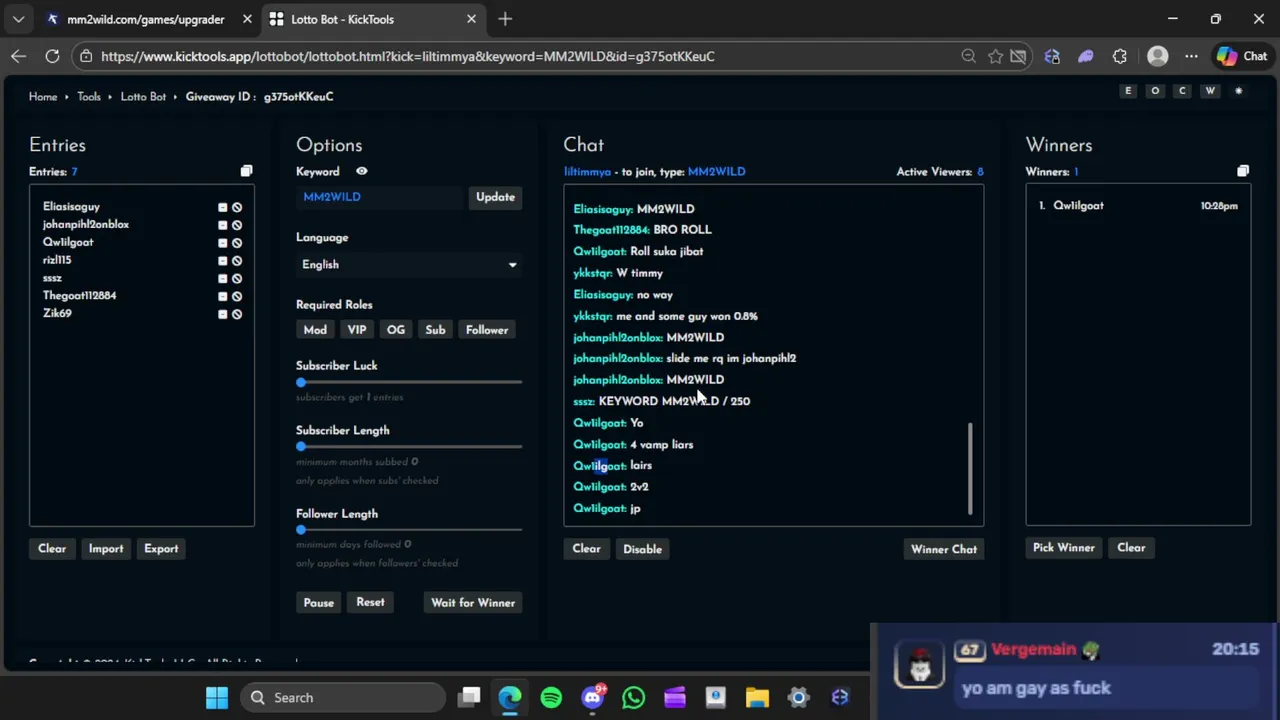Image resolution: width=1280 pixels, height=720 pixels.
Task: Ban Qwlilgoat entry with block icon
Action: point(237,243)
